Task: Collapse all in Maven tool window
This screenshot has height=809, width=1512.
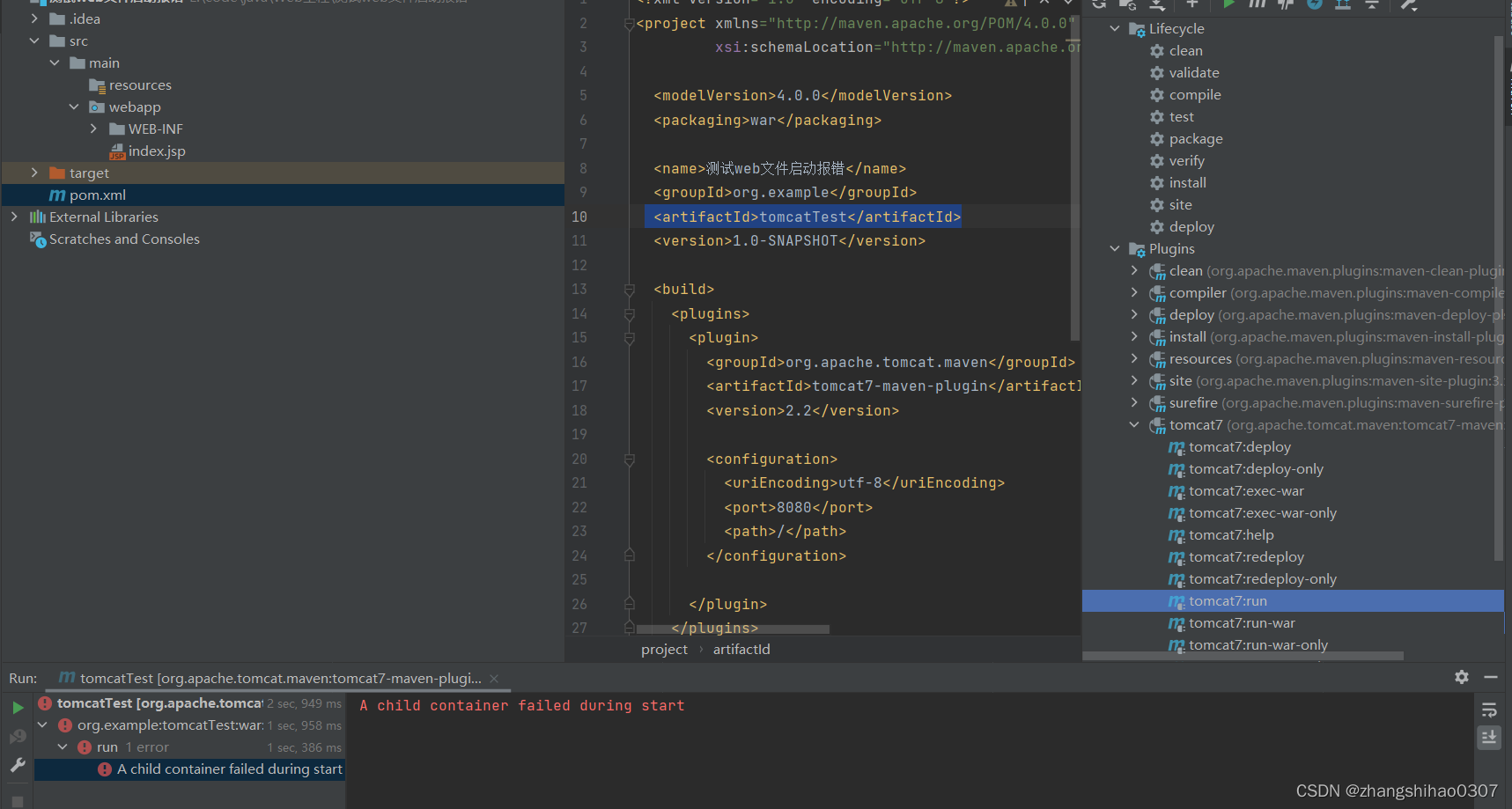Action: 1372,4
